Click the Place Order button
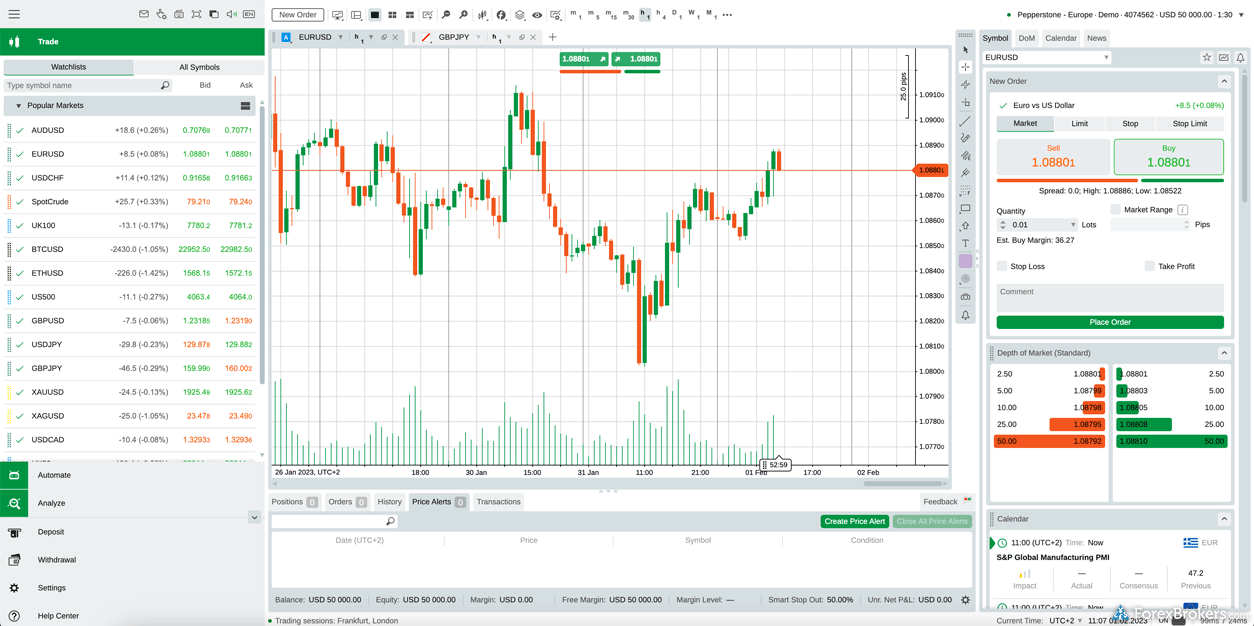This screenshot has width=1254, height=626. [x=1109, y=323]
